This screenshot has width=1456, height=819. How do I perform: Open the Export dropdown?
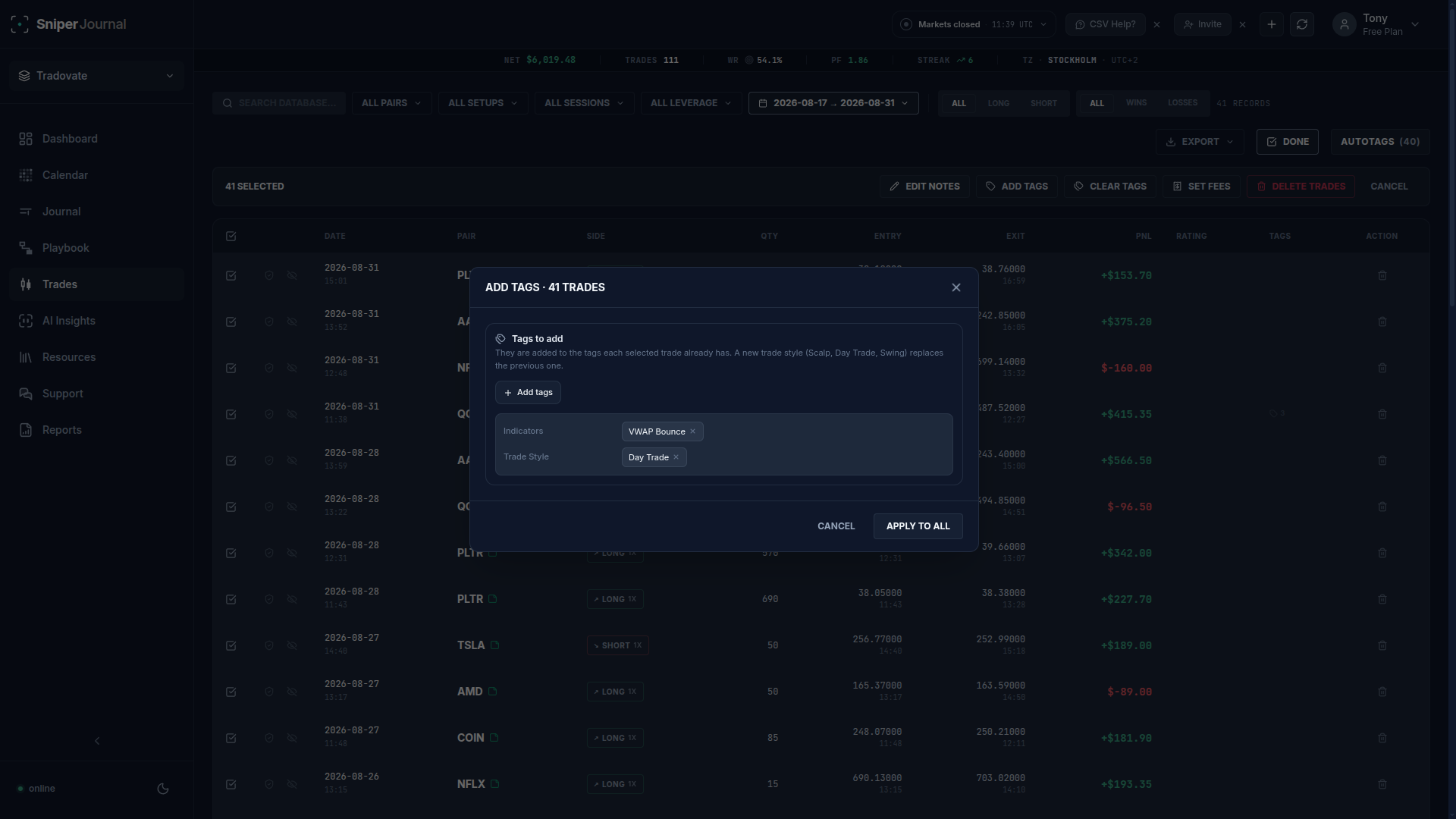[x=1200, y=142]
